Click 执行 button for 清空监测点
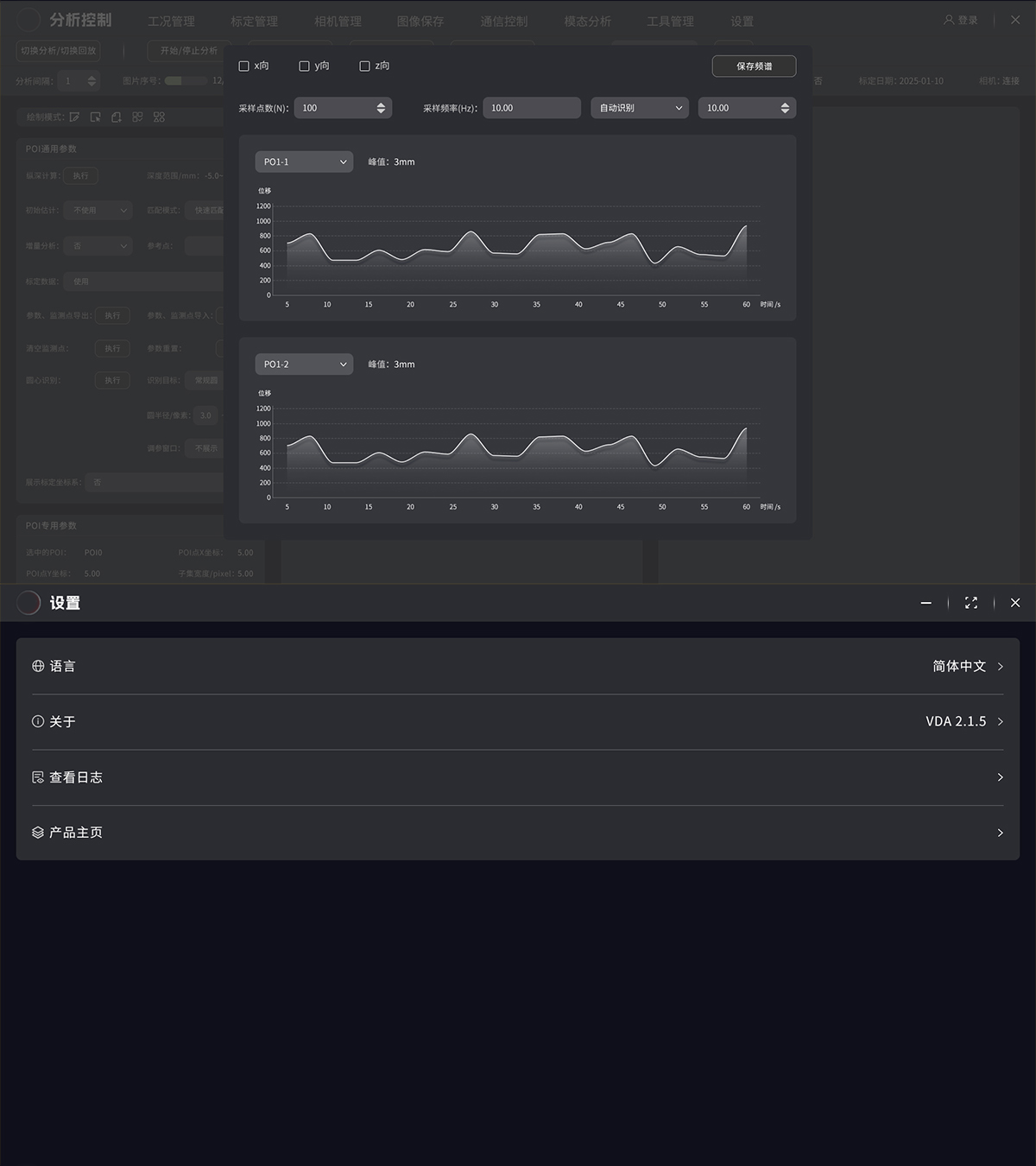The width and height of the screenshot is (1036, 1166). click(x=113, y=349)
